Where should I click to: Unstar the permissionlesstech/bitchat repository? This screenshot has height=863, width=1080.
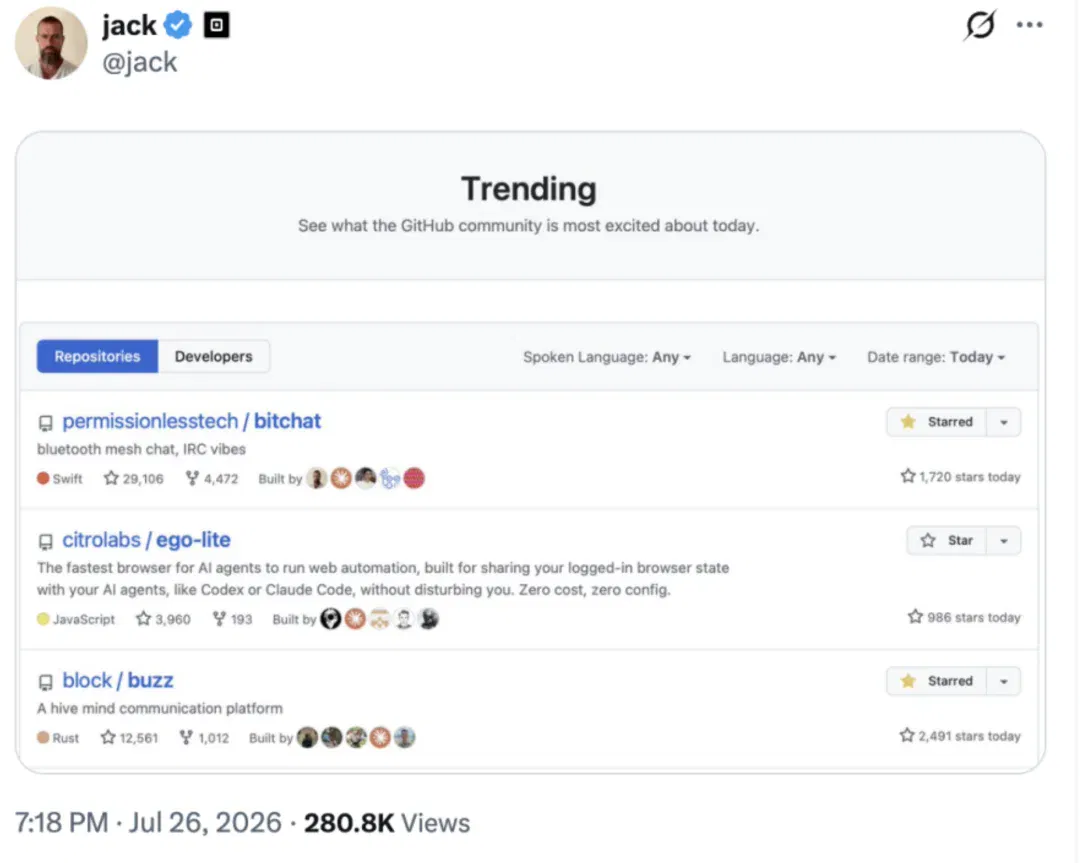(x=937, y=422)
